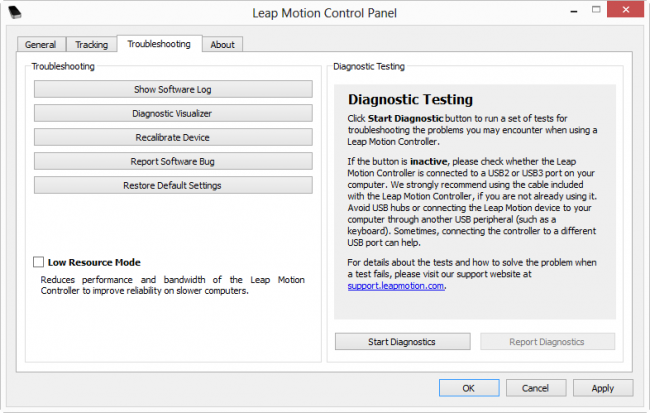
Task: Confirm with the OK button
Action: 467,388
